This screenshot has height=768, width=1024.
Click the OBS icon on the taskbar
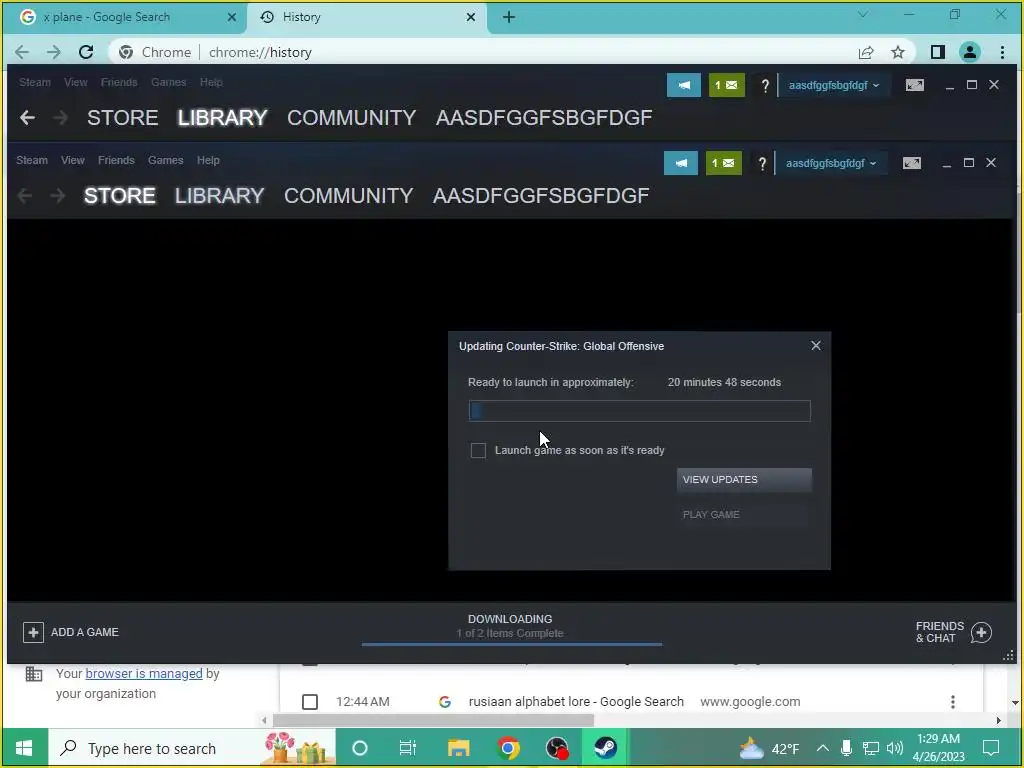click(x=557, y=747)
